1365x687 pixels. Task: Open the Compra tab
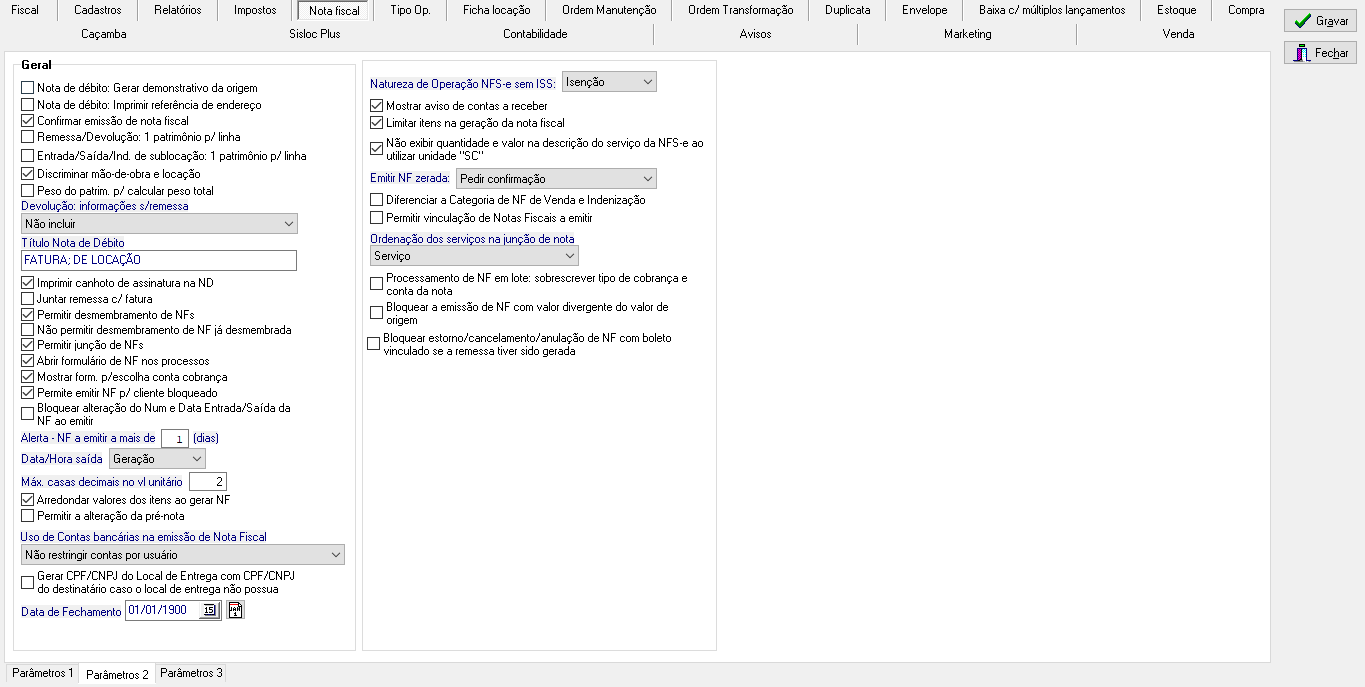pyautogui.click(x=1246, y=10)
